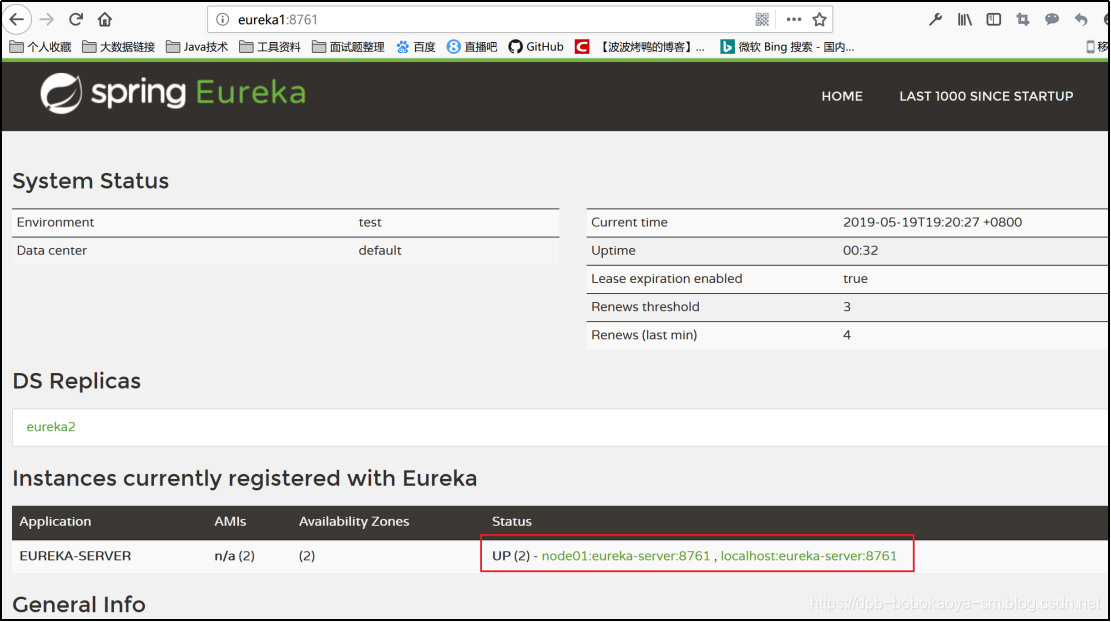
Task: Reload the Eureka page
Action: [76, 19]
